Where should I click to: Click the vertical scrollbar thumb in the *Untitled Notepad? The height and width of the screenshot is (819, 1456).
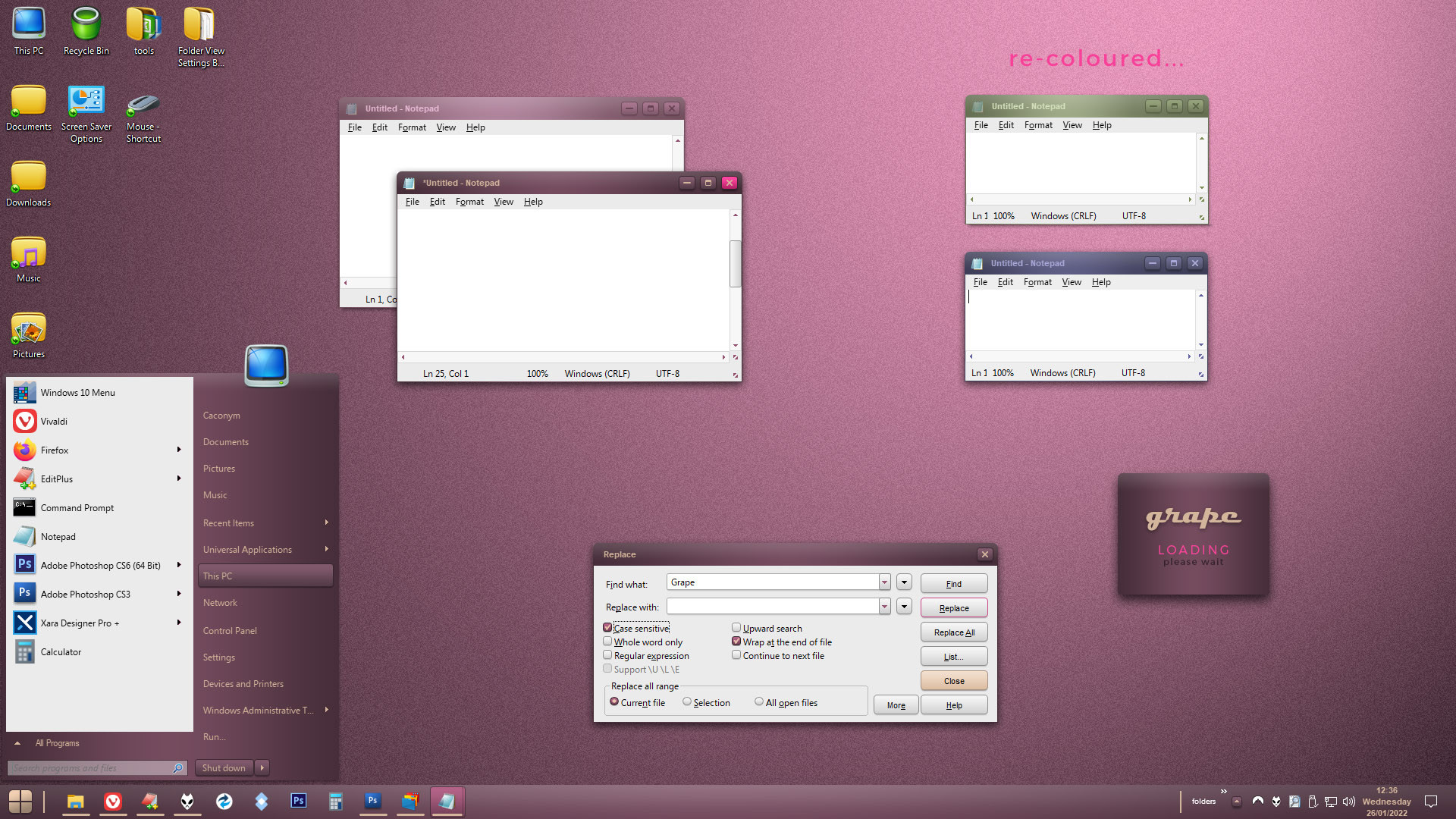pyautogui.click(x=735, y=263)
